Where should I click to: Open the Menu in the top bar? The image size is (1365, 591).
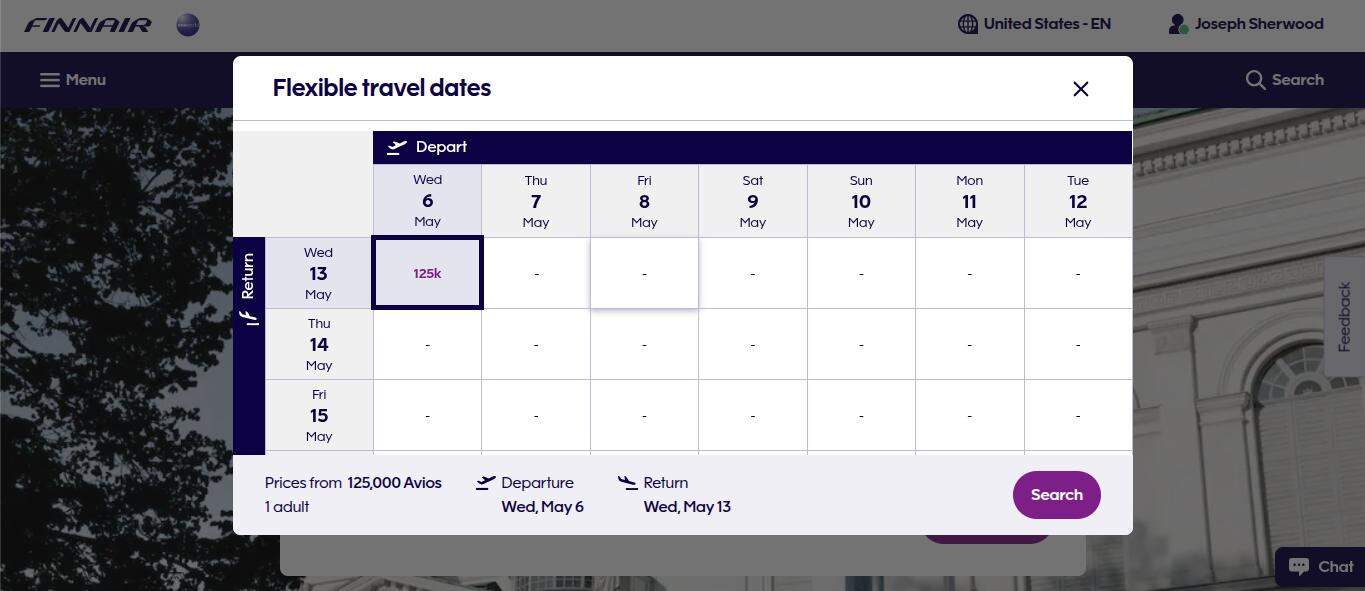click(71, 79)
